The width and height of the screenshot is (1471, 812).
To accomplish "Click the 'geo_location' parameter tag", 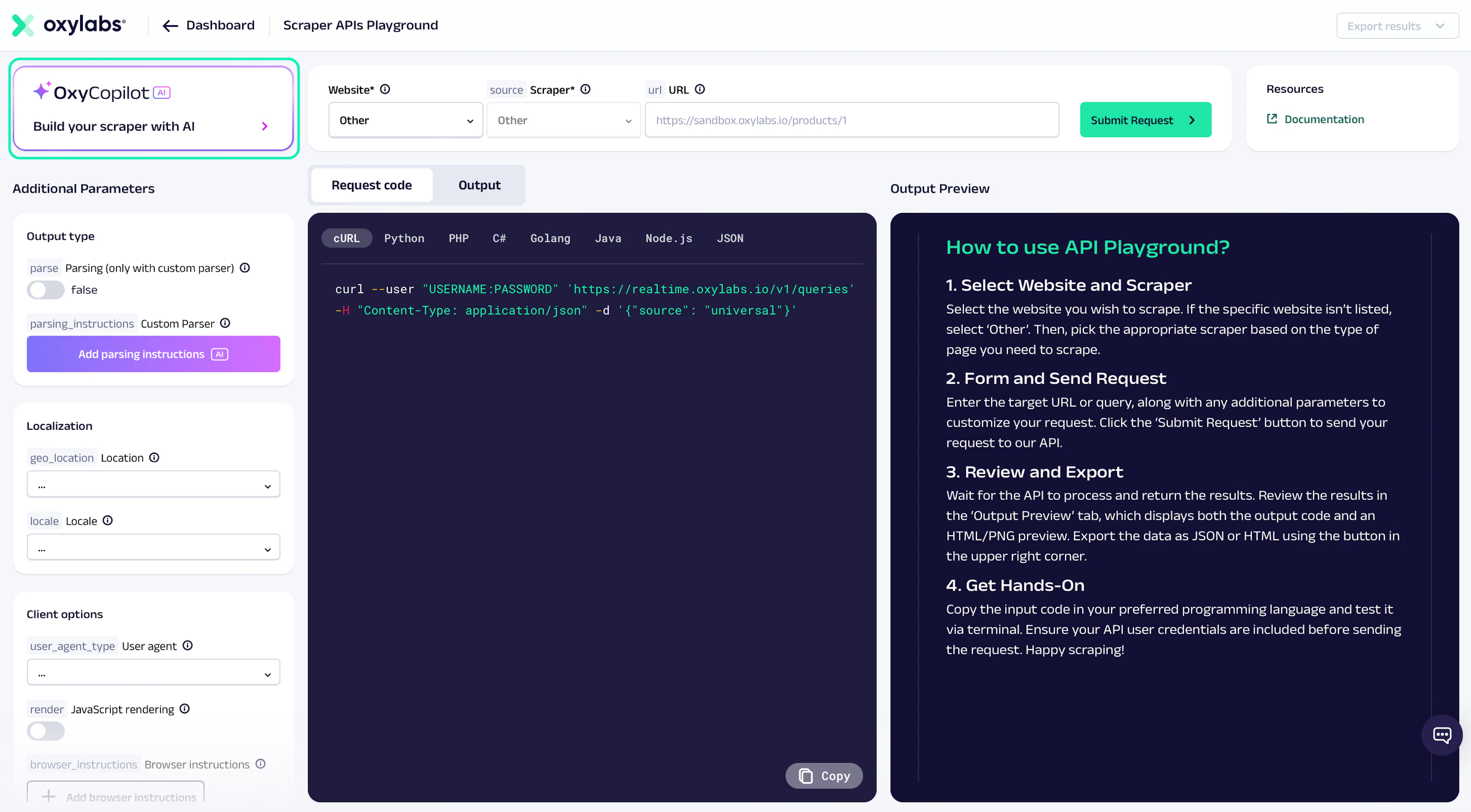I will click(x=62, y=457).
